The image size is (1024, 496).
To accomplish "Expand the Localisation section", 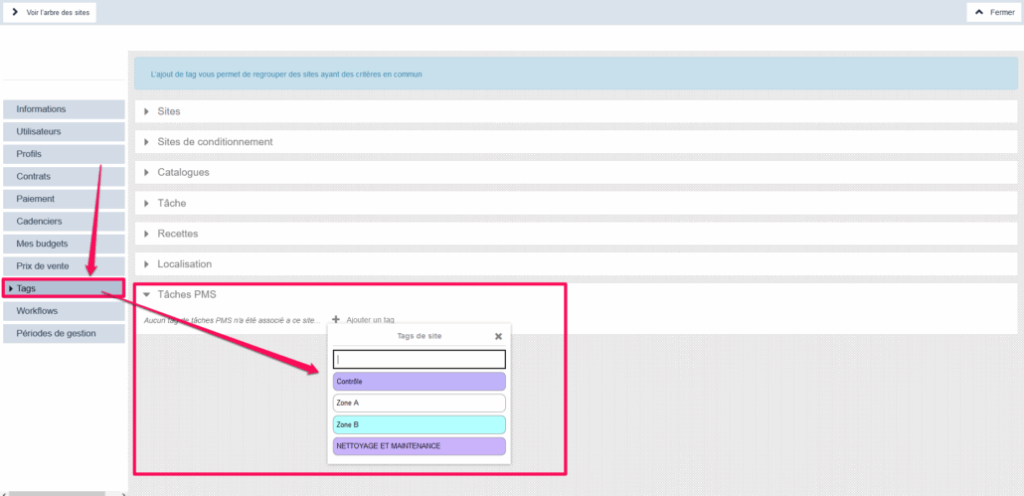I will (147, 264).
